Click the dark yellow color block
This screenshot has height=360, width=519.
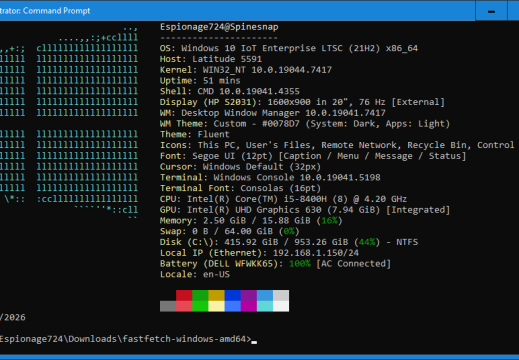216,295
